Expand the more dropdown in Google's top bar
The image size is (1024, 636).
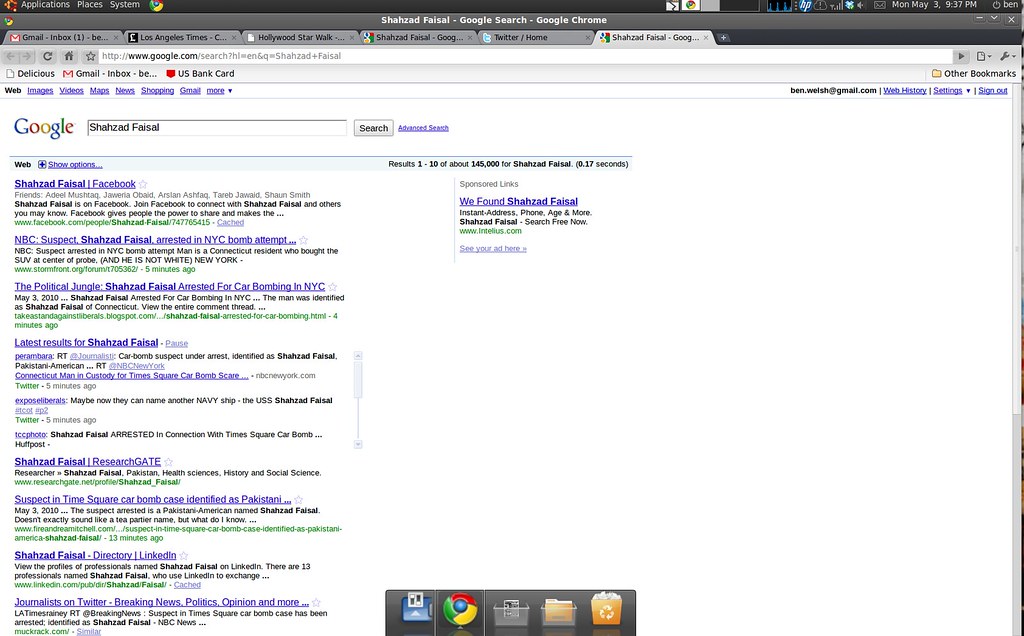click(x=219, y=91)
